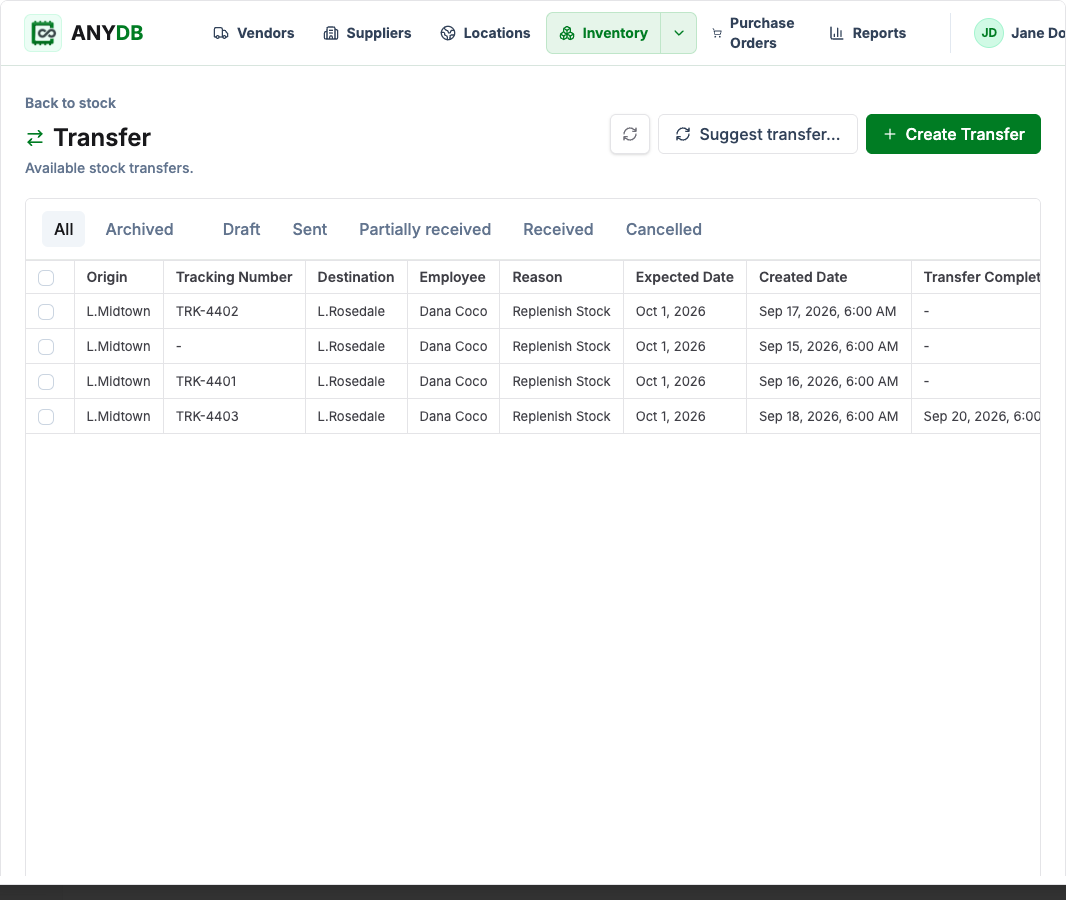This screenshot has height=900, width=1066.
Task: Click the Sep 17, 2026, 6:00 AM cell
Action: point(829,311)
